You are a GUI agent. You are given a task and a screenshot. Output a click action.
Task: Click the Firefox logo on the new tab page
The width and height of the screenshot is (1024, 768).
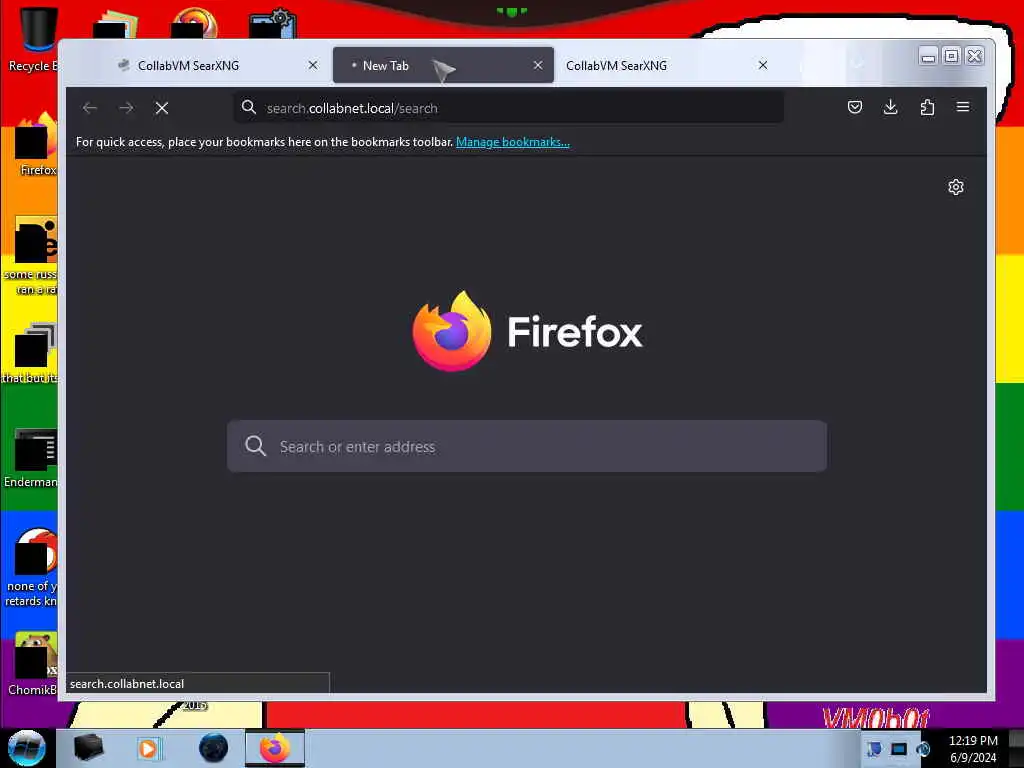452,331
